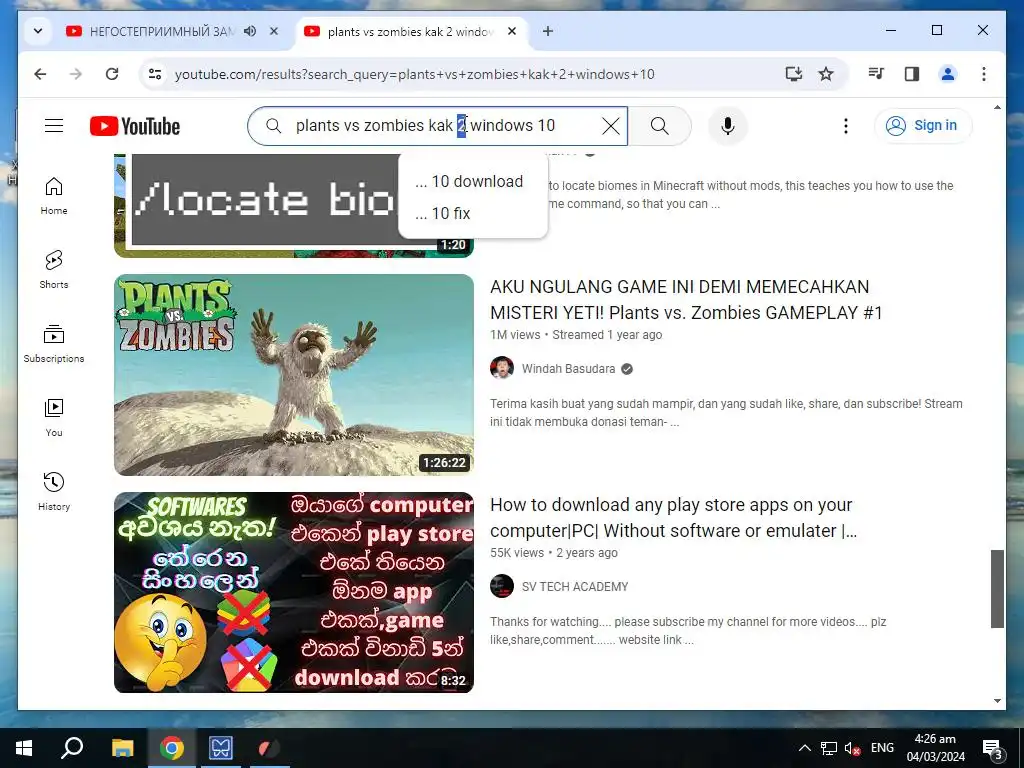The width and height of the screenshot is (1024, 768).
Task: Open the Yeti Plants vs Zombies thumbnail
Action: (x=294, y=375)
